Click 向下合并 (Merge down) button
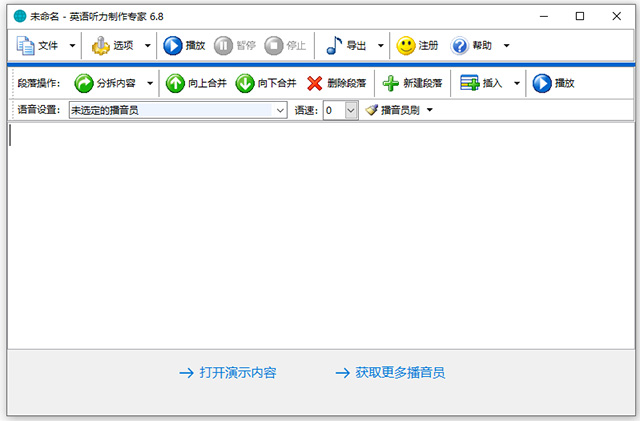The height and width of the screenshot is (421, 640). 266,83
